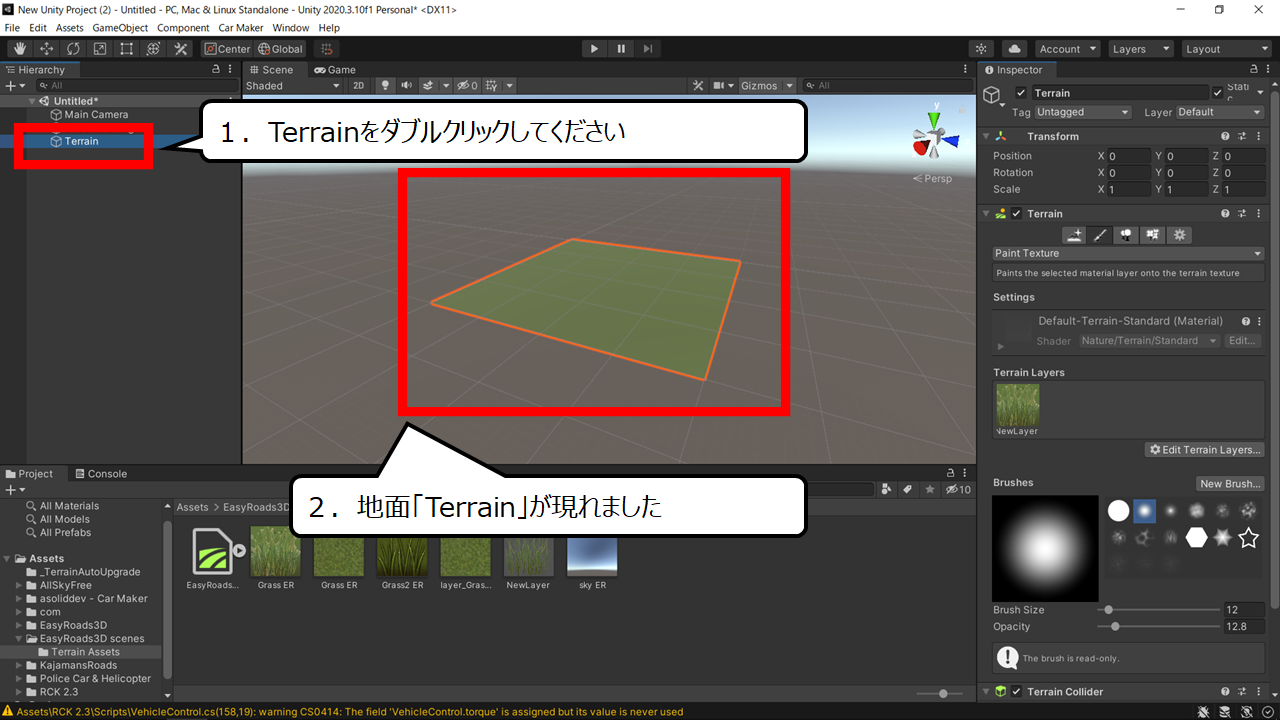Open Shaded draw mode dropdown

(x=294, y=86)
